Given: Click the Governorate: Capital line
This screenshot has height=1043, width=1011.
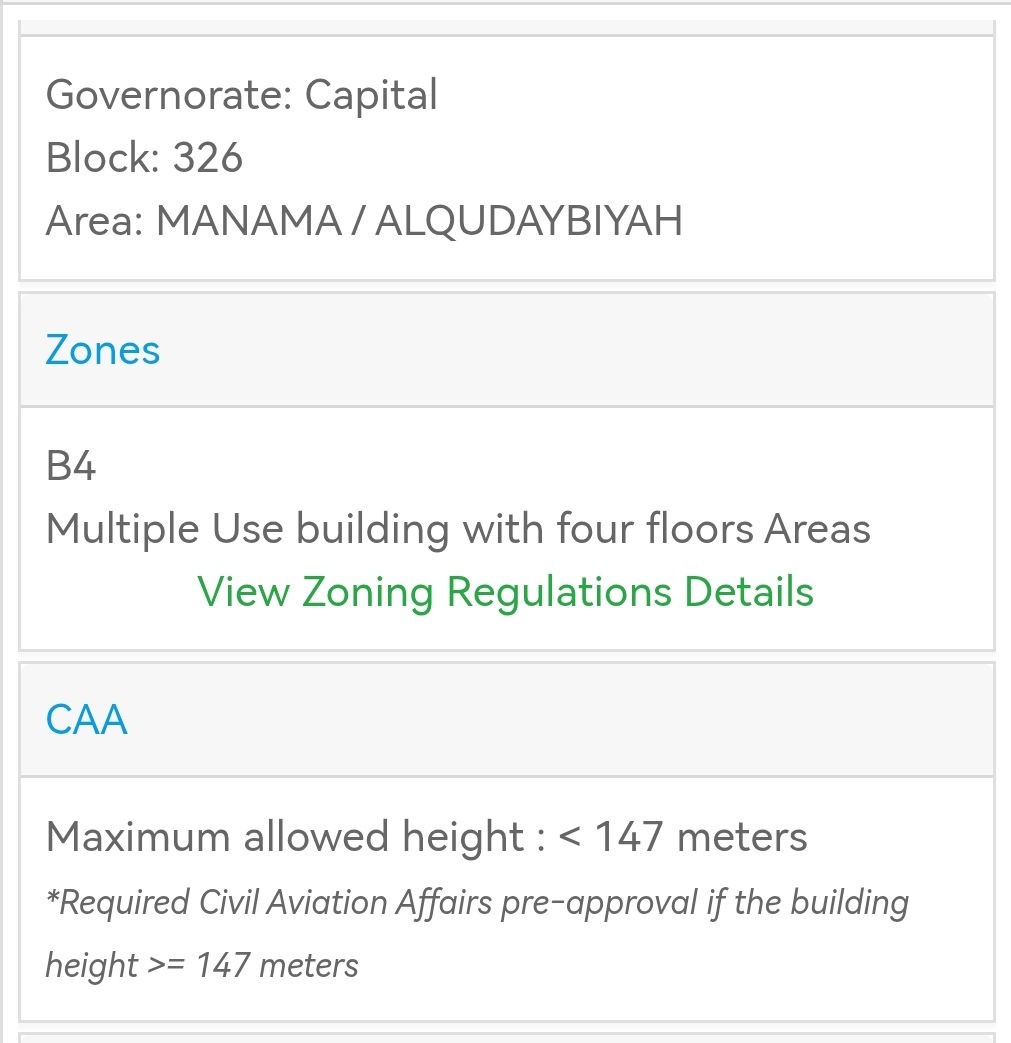Looking at the screenshot, I should (x=242, y=95).
